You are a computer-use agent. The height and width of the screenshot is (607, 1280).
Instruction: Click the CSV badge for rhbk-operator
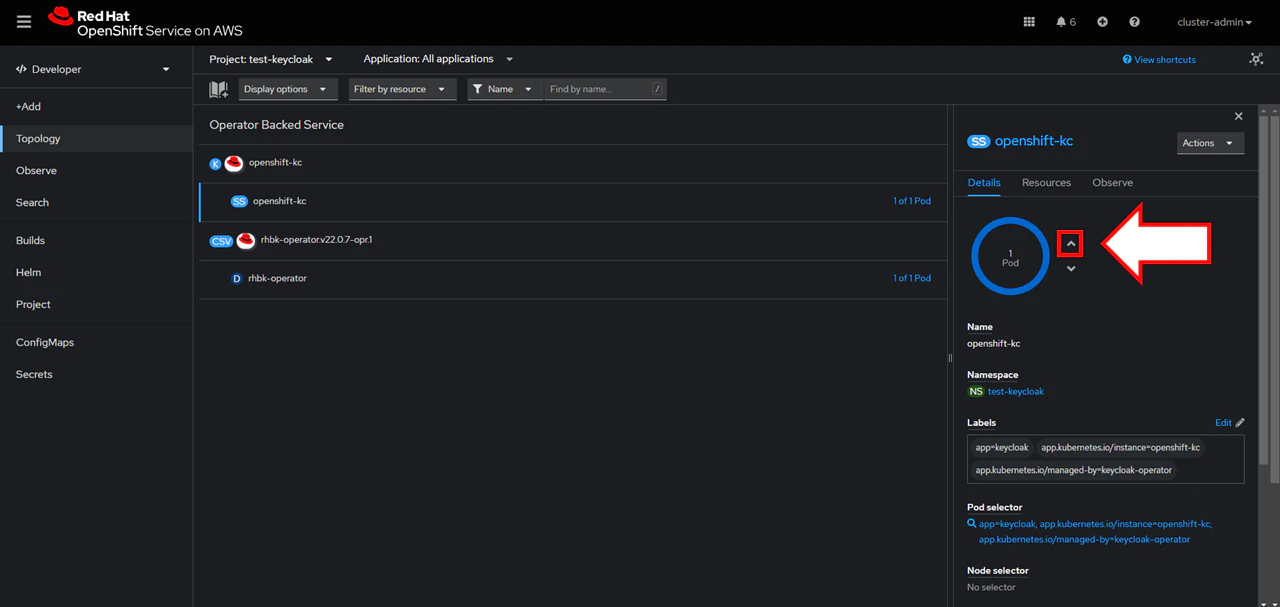(221, 241)
